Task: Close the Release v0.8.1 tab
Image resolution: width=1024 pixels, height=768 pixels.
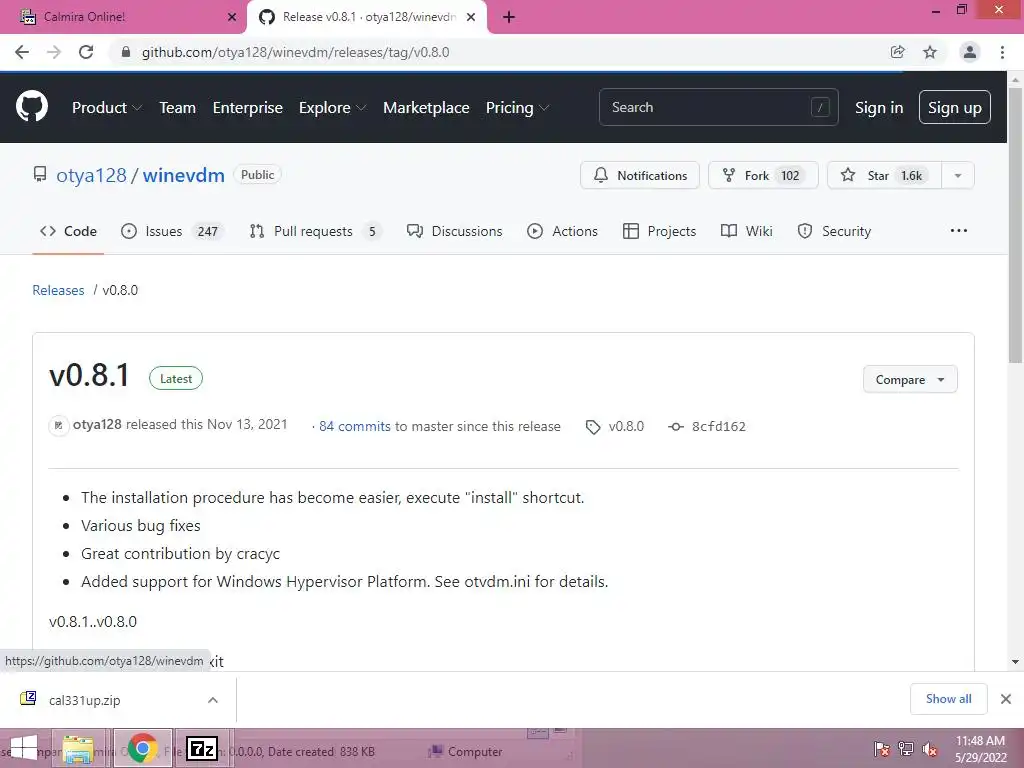Action: (470, 17)
